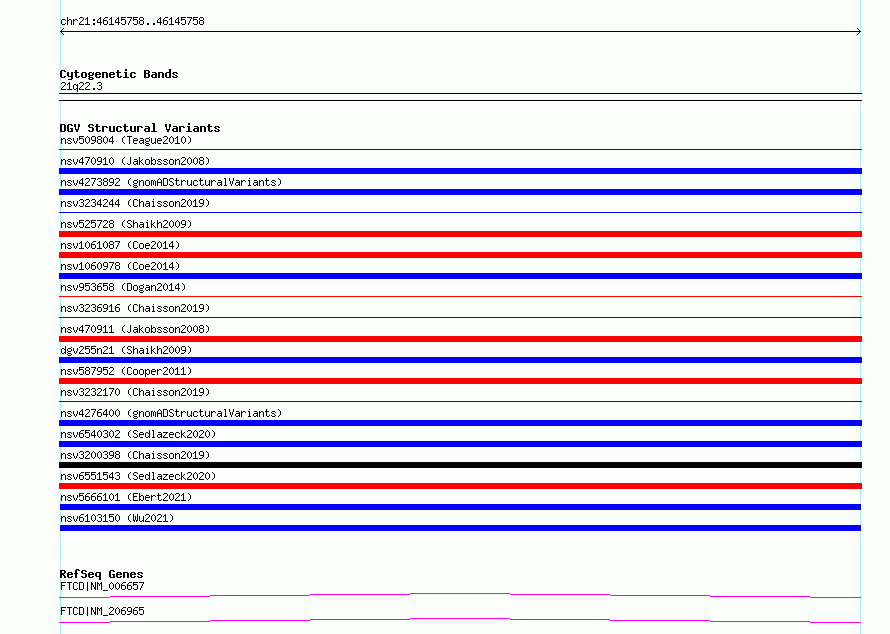
Task: Click the blue bar under nsv4273892
Action: tap(460, 192)
